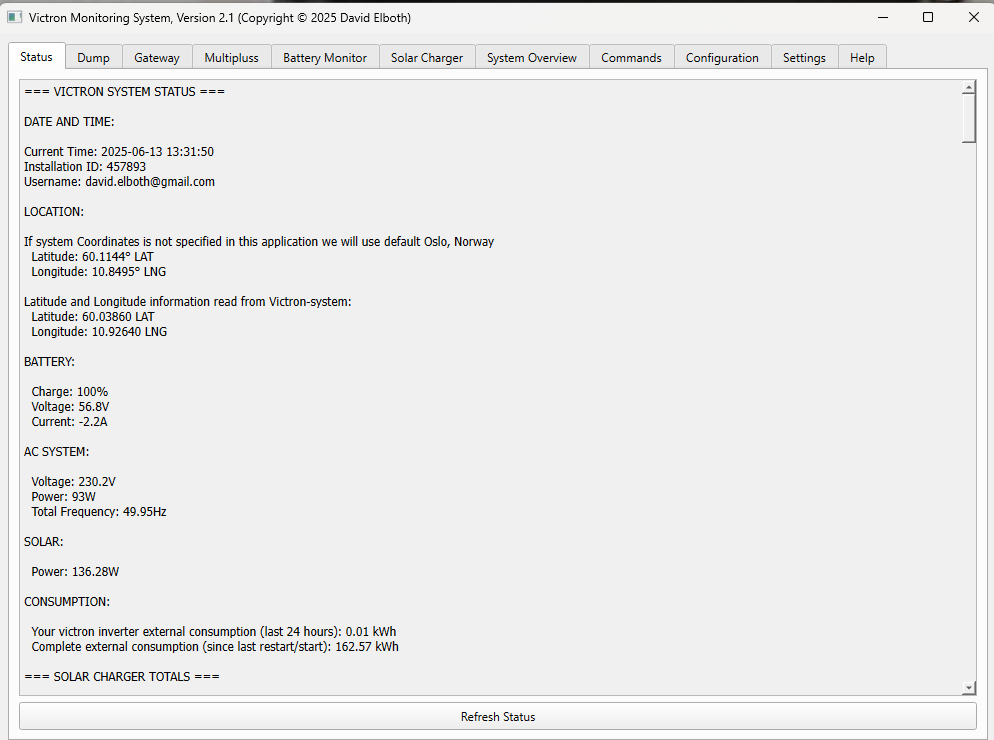
Task: Click the Total Frequency 49.95Hz line
Action: tap(99, 512)
